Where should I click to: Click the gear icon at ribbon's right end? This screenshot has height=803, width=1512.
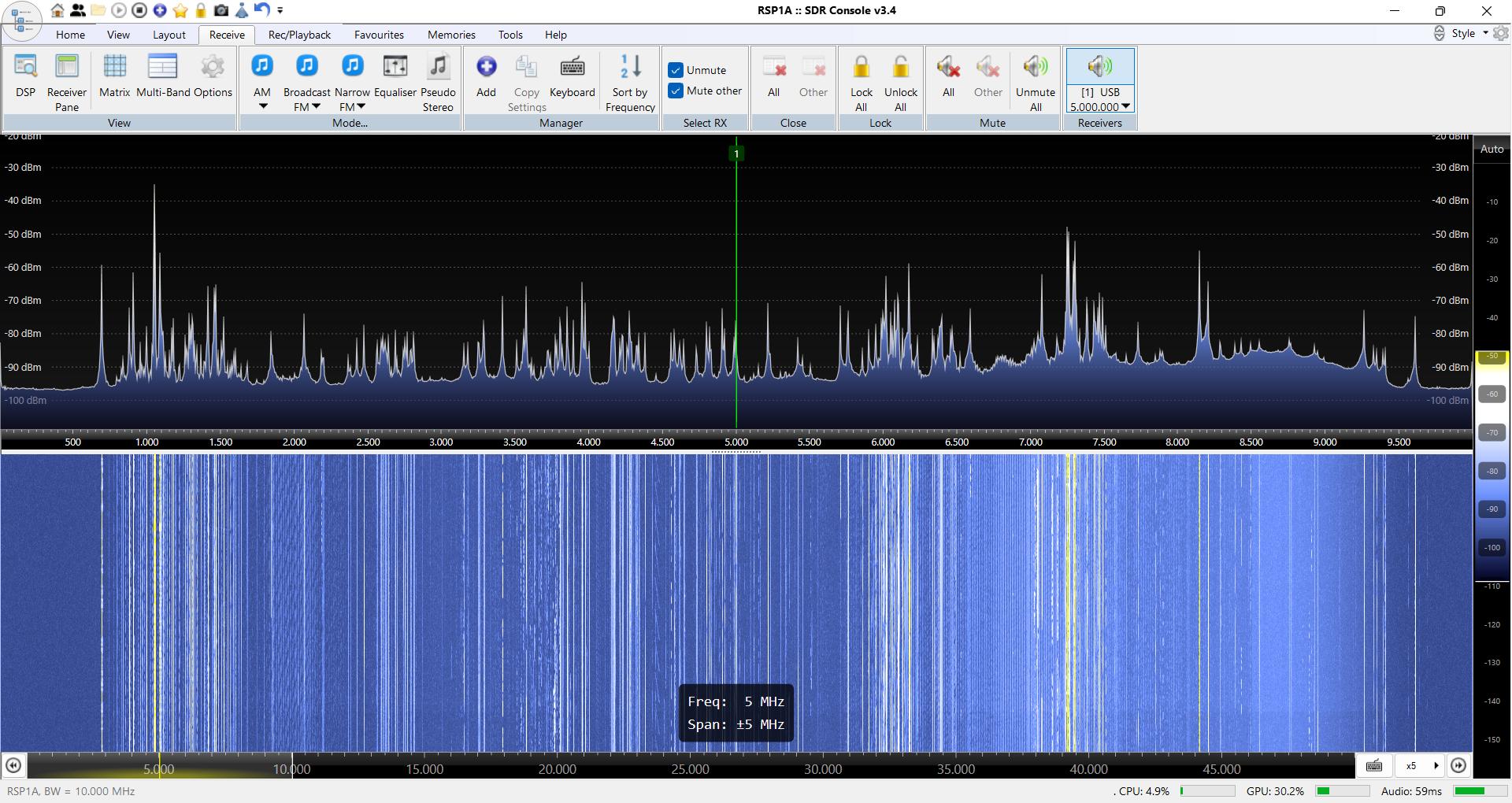[1501, 33]
